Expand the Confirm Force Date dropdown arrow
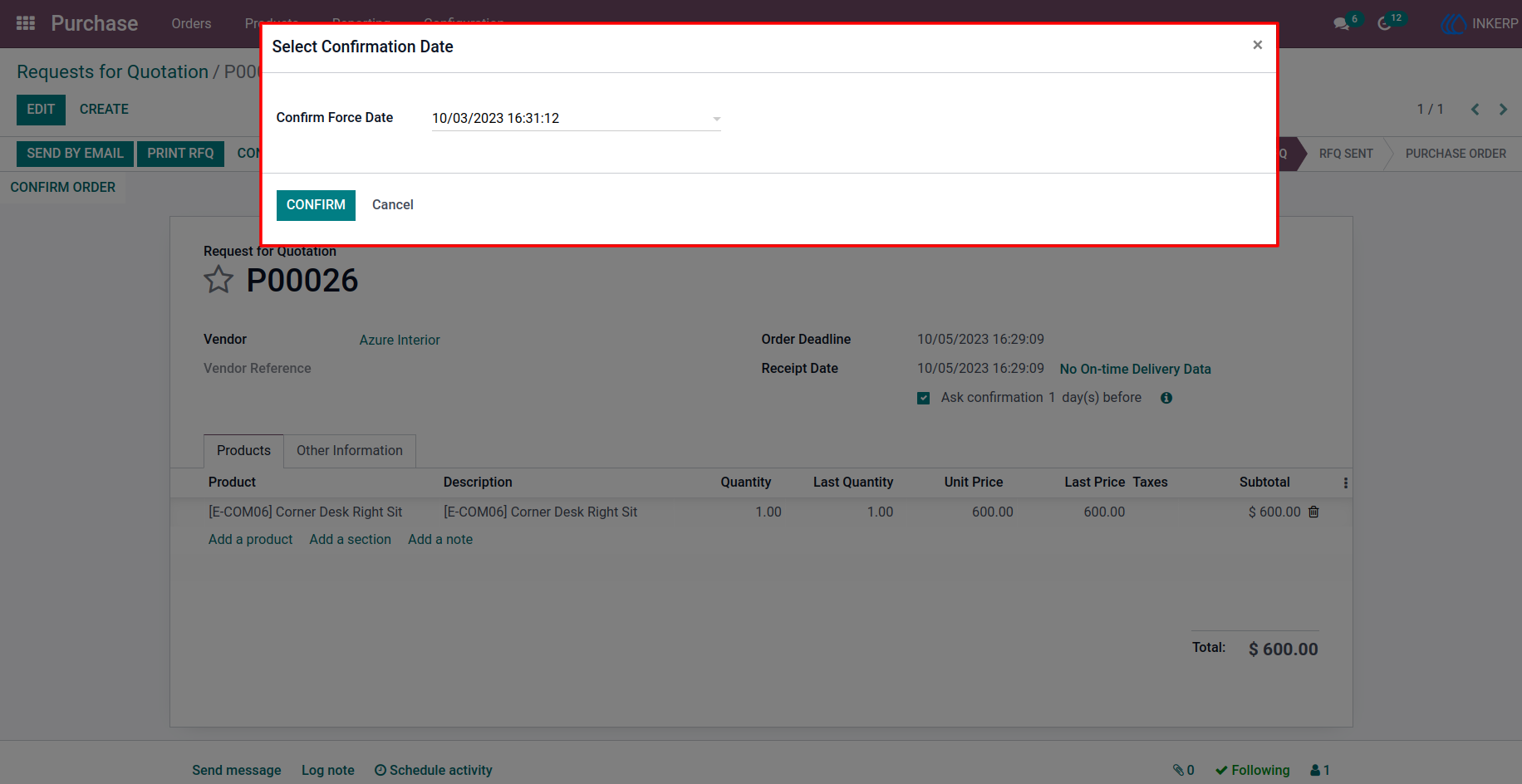 pyautogui.click(x=716, y=119)
